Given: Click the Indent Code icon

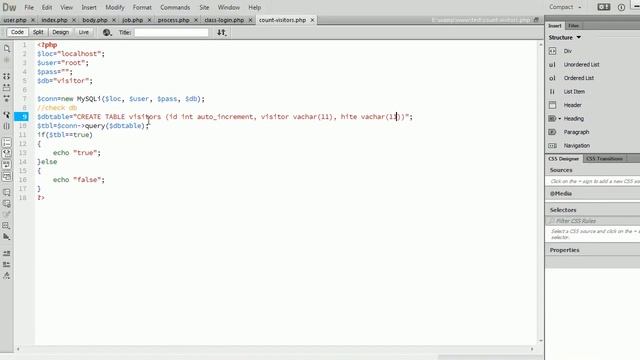Looking at the screenshot, I should point(7,253).
